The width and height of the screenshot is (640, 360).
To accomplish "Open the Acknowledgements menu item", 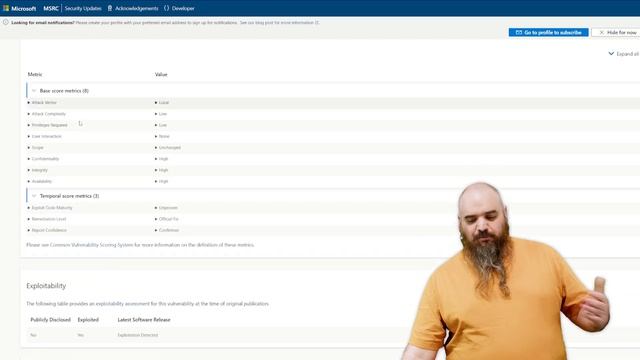I will coord(133,8).
